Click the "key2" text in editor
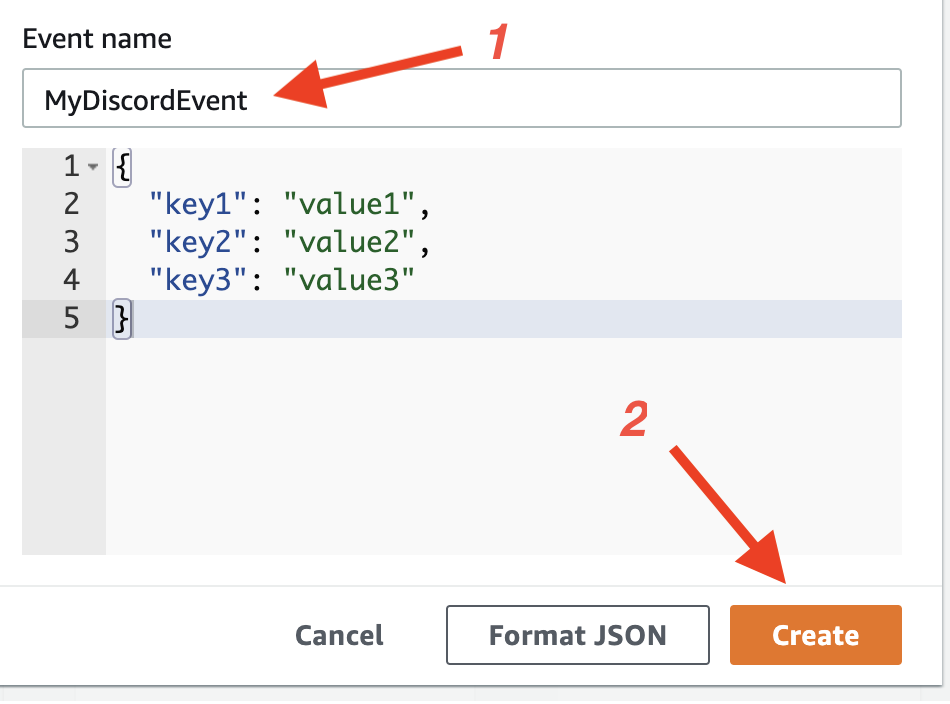The width and height of the screenshot is (950, 704). tap(198, 242)
